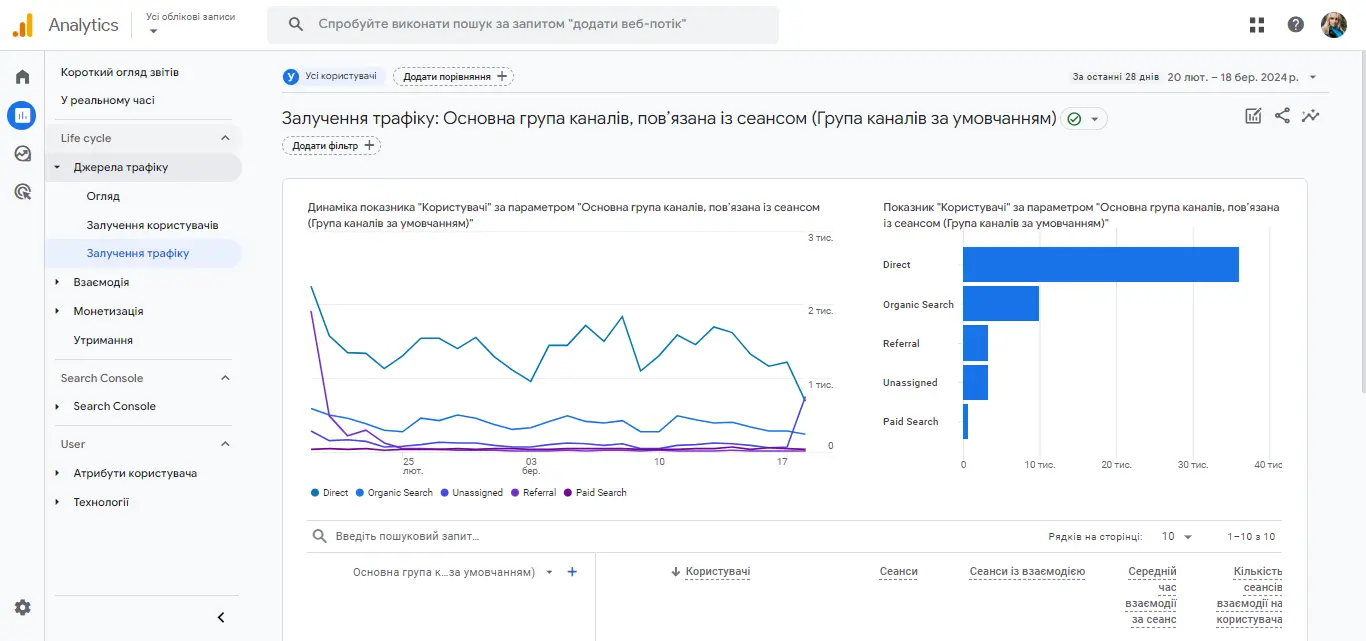The width and height of the screenshot is (1366, 641).
Task: Select 'Огляд' under Джерела трафіку
Action: point(103,195)
